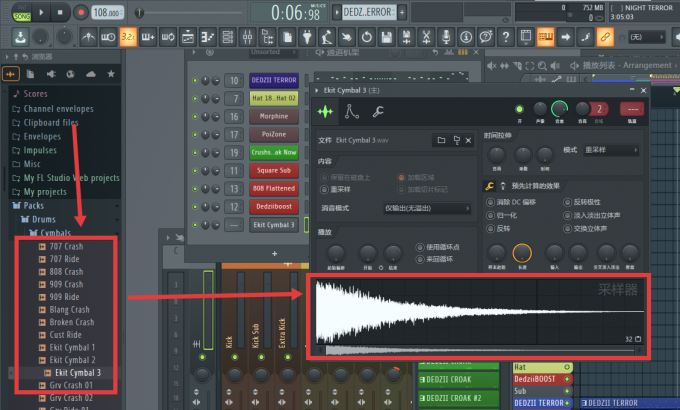
Task: Open the DEDZ..ERROR pattern selector
Action: (369, 12)
